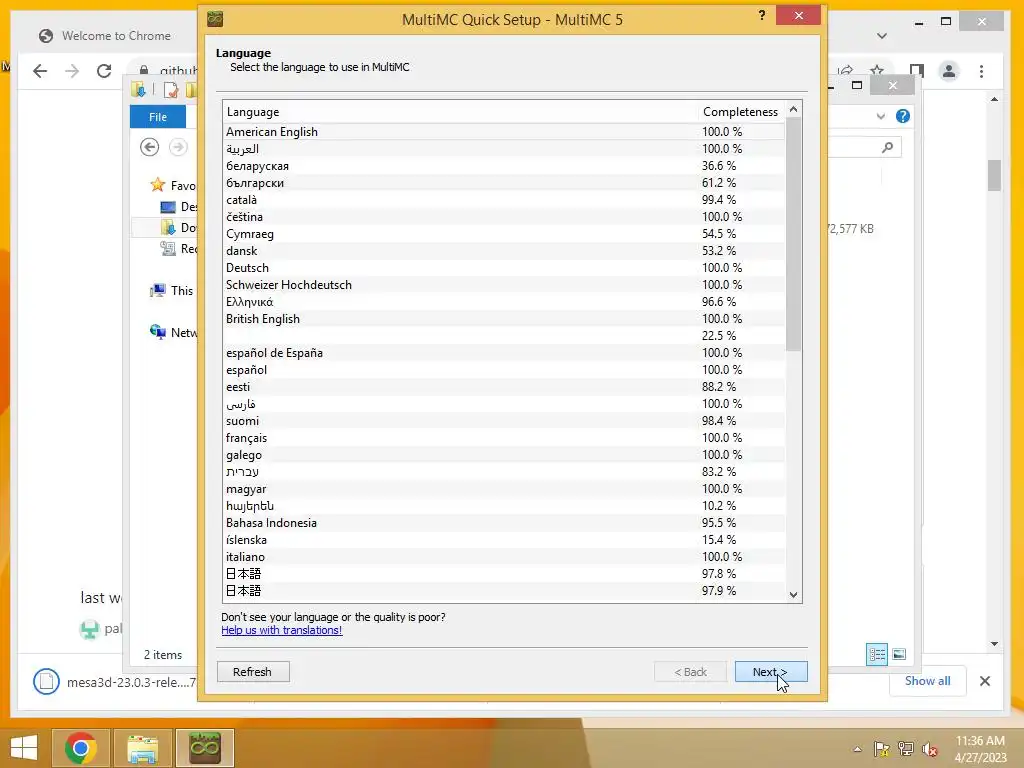Image resolution: width=1024 pixels, height=768 pixels.
Task: Click the Action Center flag tray icon
Action: coord(882,749)
